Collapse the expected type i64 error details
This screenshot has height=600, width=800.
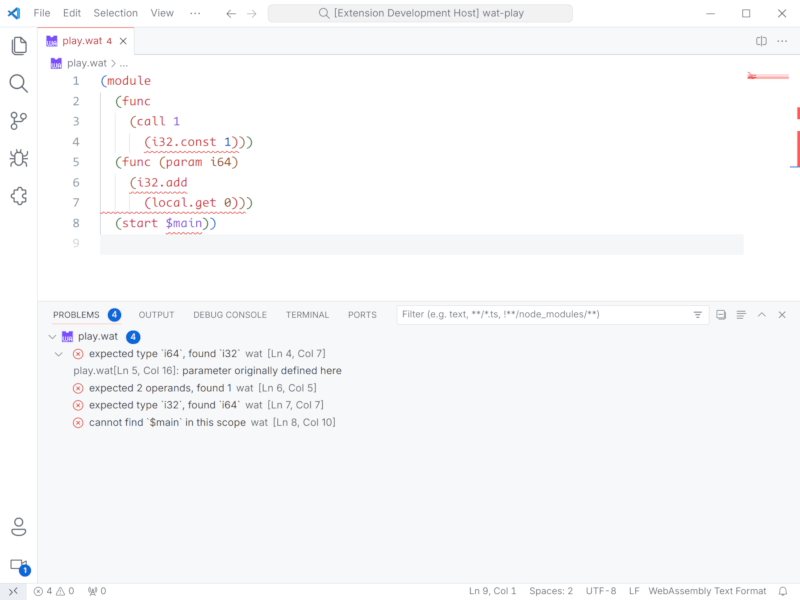pos(59,354)
